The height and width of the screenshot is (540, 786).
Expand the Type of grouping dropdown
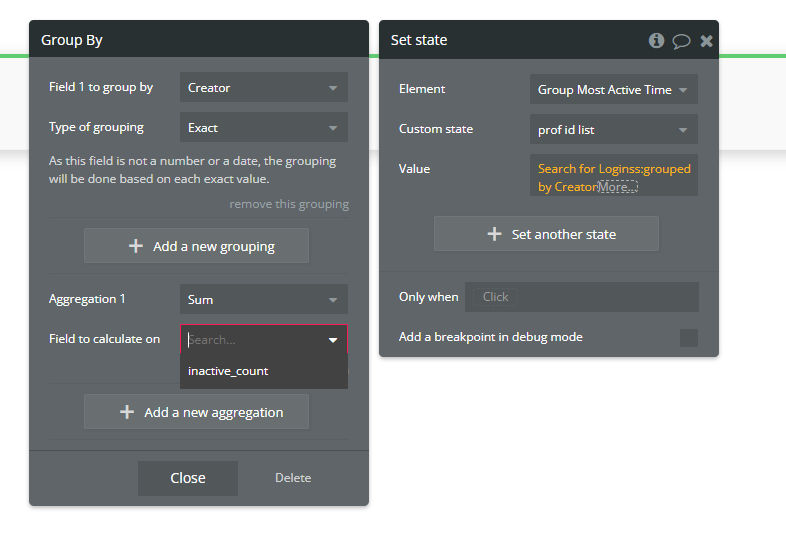click(x=264, y=128)
